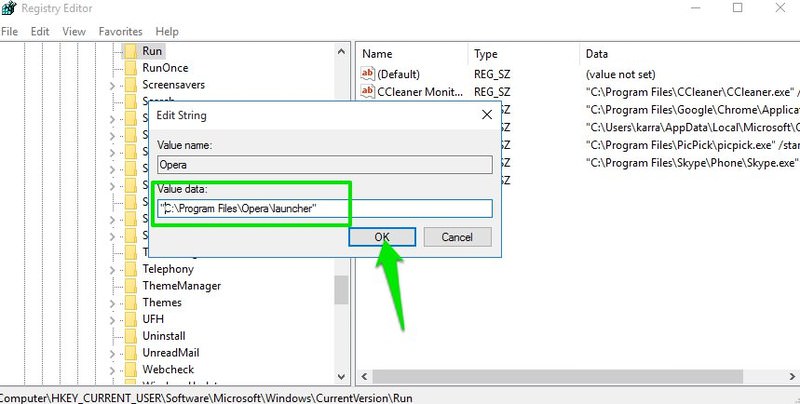Open the File menu
This screenshot has width=800, height=404.
pyautogui.click(x=9, y=32)
